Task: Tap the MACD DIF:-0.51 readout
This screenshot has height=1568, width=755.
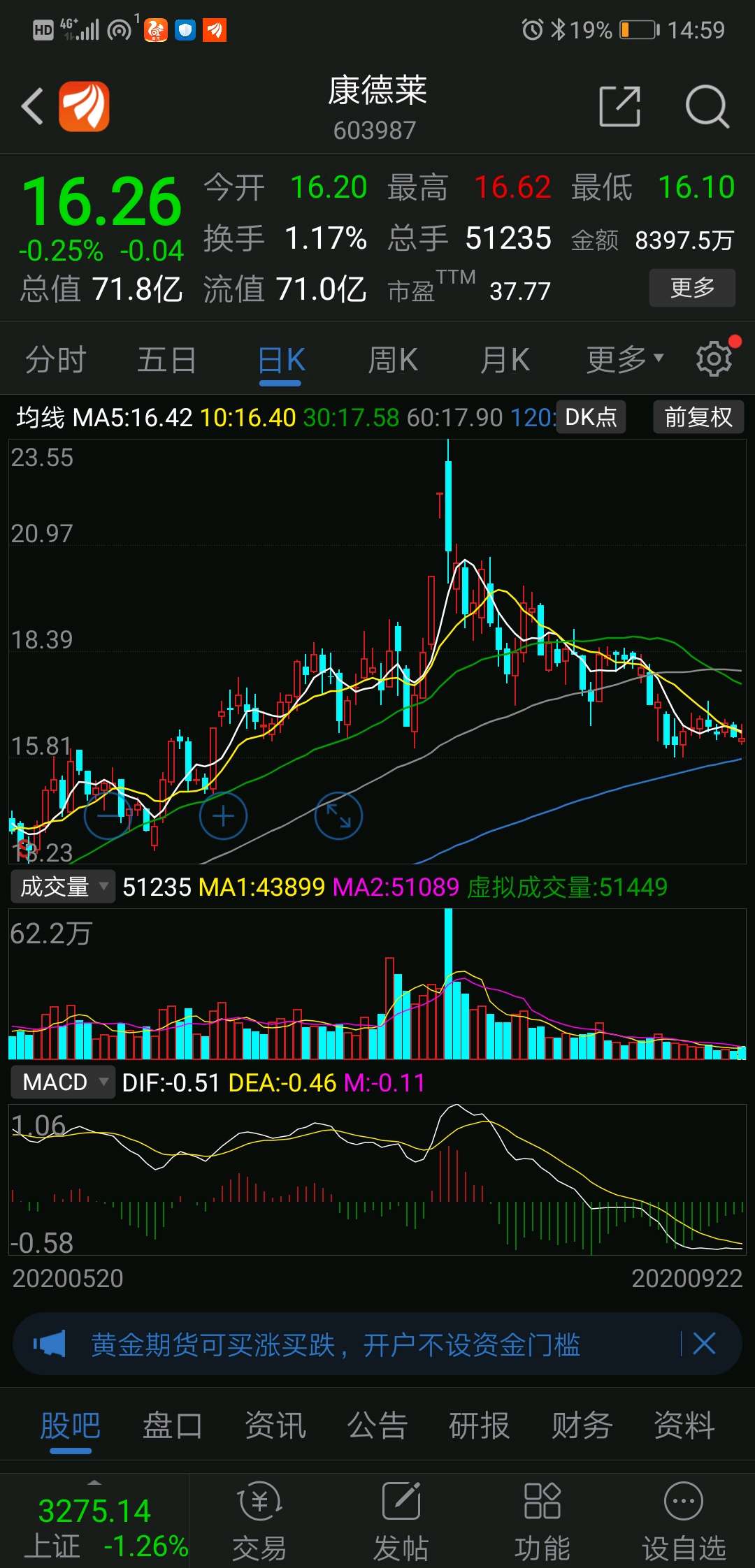Action: (x=171, y=1083)
